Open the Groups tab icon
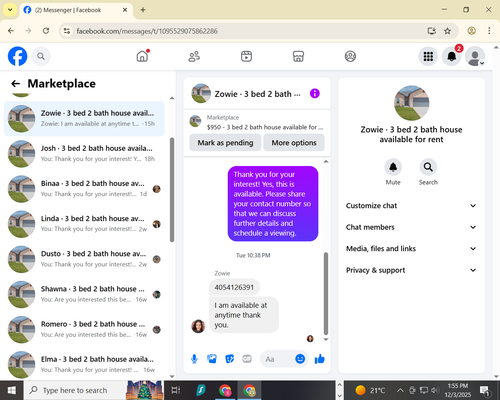This screenshot has width=500, height=400. pyautogui.click(x=350, y=56)
